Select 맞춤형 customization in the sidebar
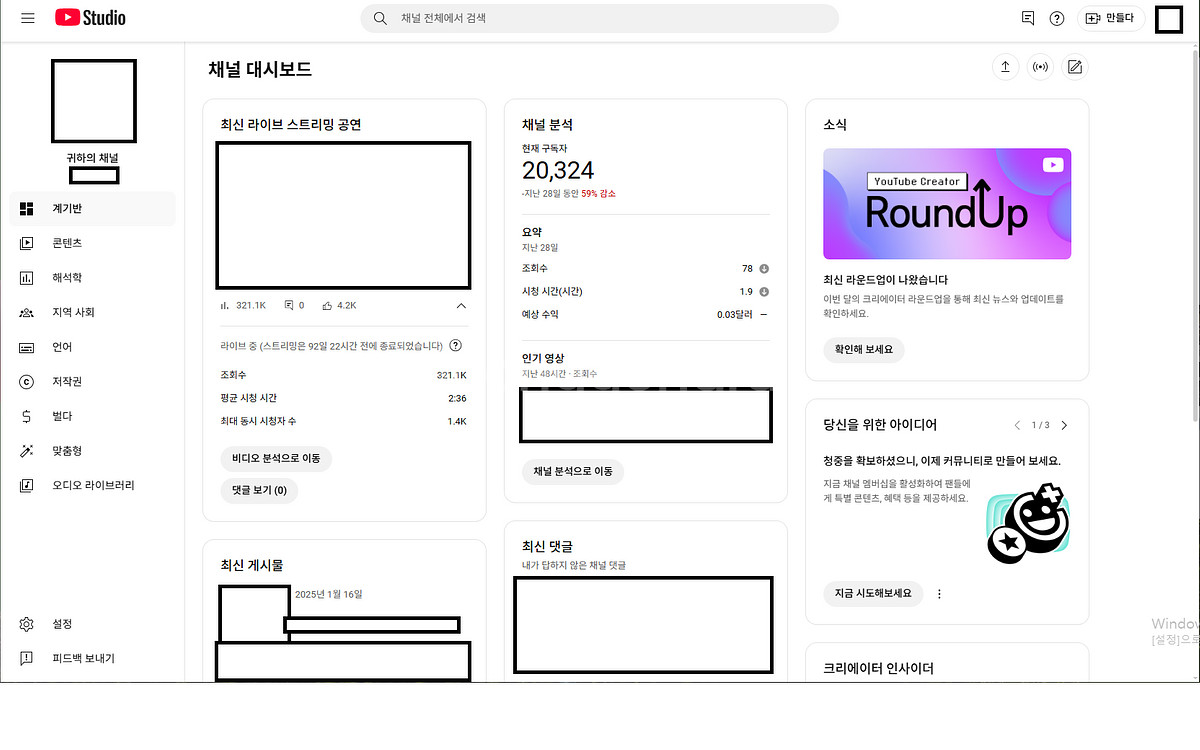1200x750 pixels. coord(93,451)
